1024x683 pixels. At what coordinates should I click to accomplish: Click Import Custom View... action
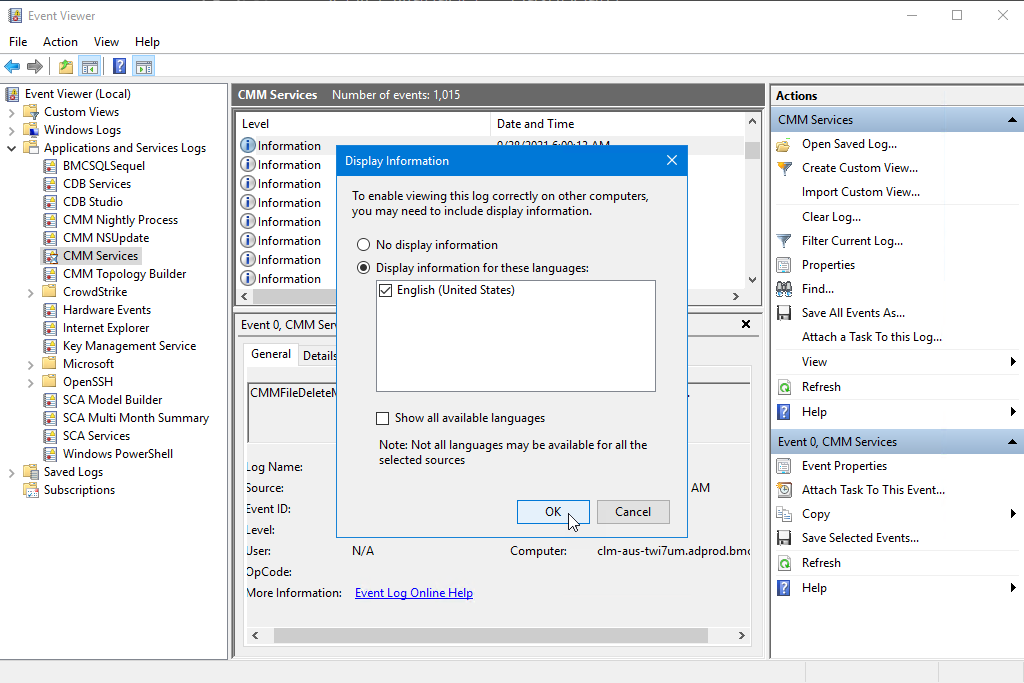coord(861,192)
